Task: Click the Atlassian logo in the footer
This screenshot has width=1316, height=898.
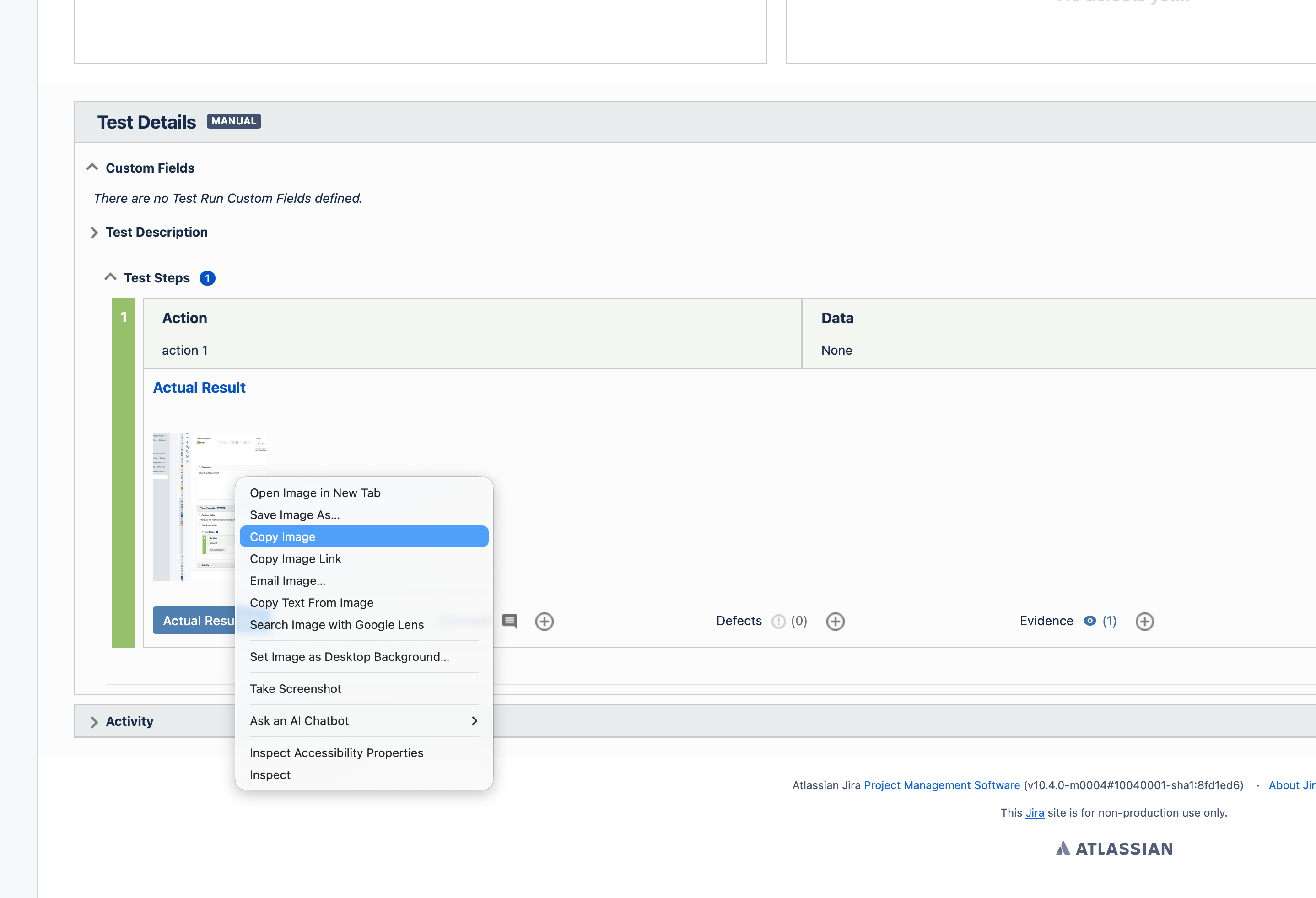Action: coord(1114,848)
